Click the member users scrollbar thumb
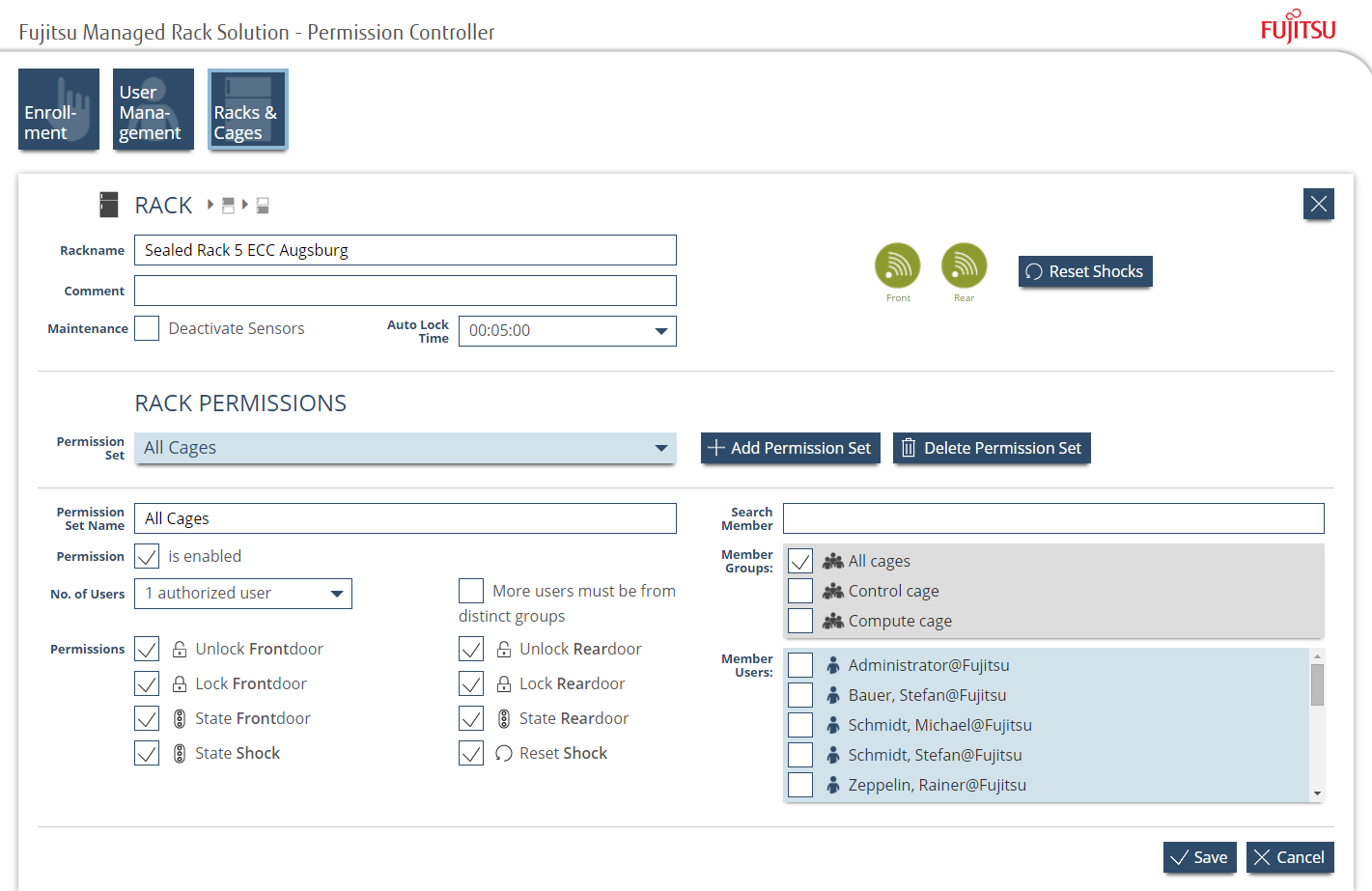Image resolution: width=1372 pixels, height=891 pixels. [x=1317, y=685]
